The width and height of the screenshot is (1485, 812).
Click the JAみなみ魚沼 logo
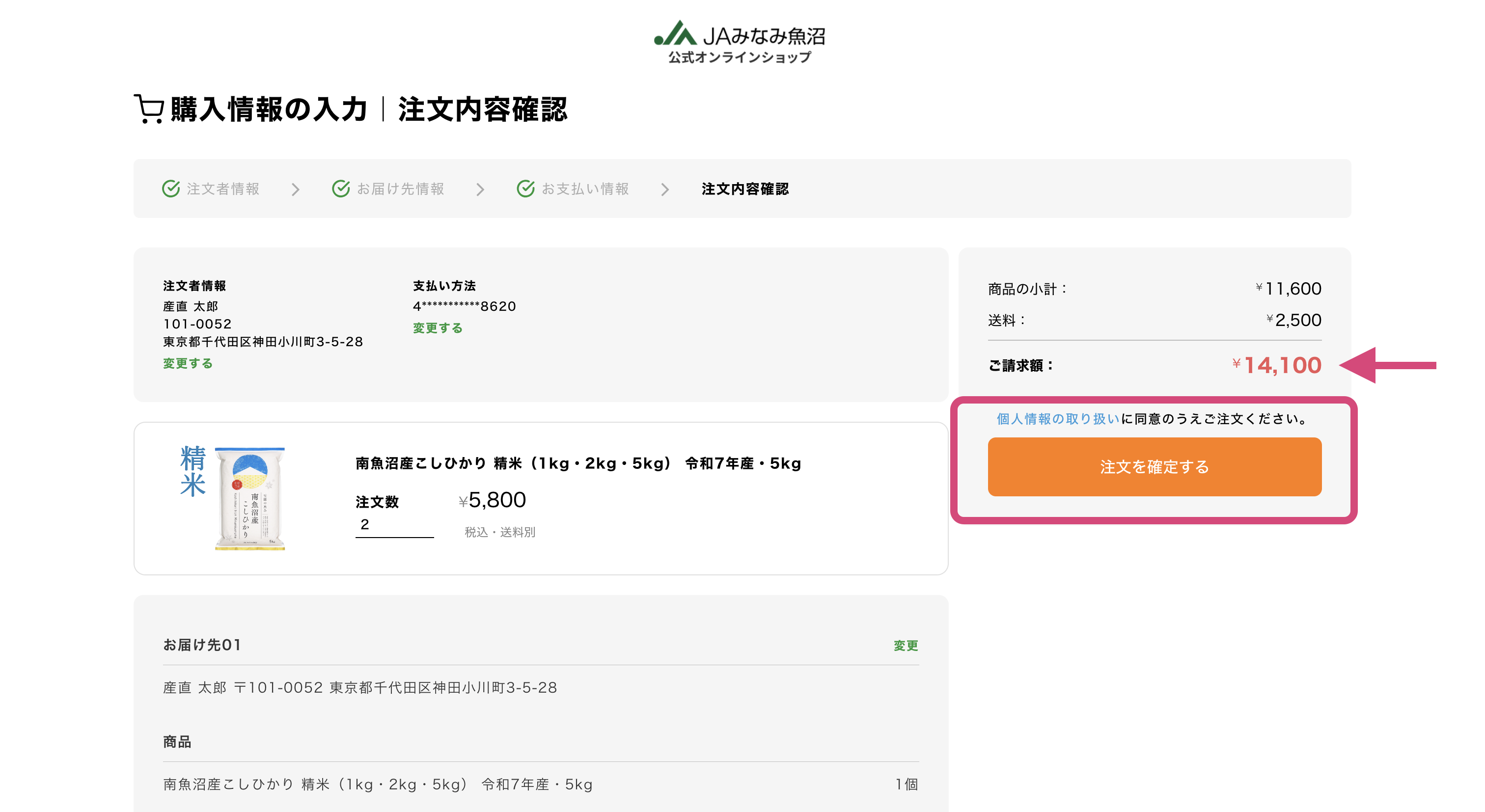(740, 42)
